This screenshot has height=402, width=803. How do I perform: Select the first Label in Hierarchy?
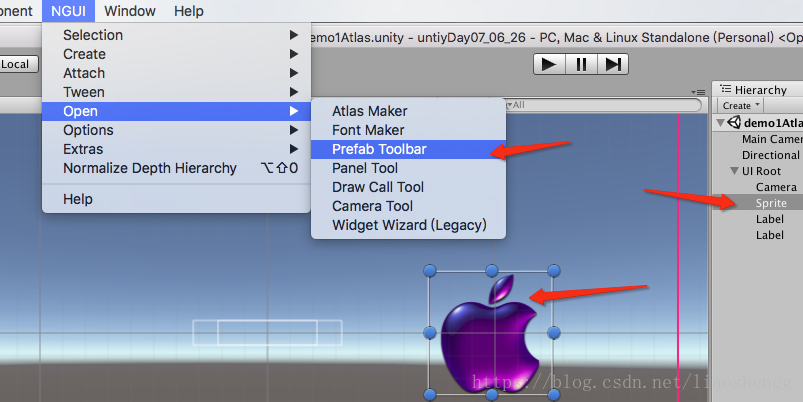point(770,219)
